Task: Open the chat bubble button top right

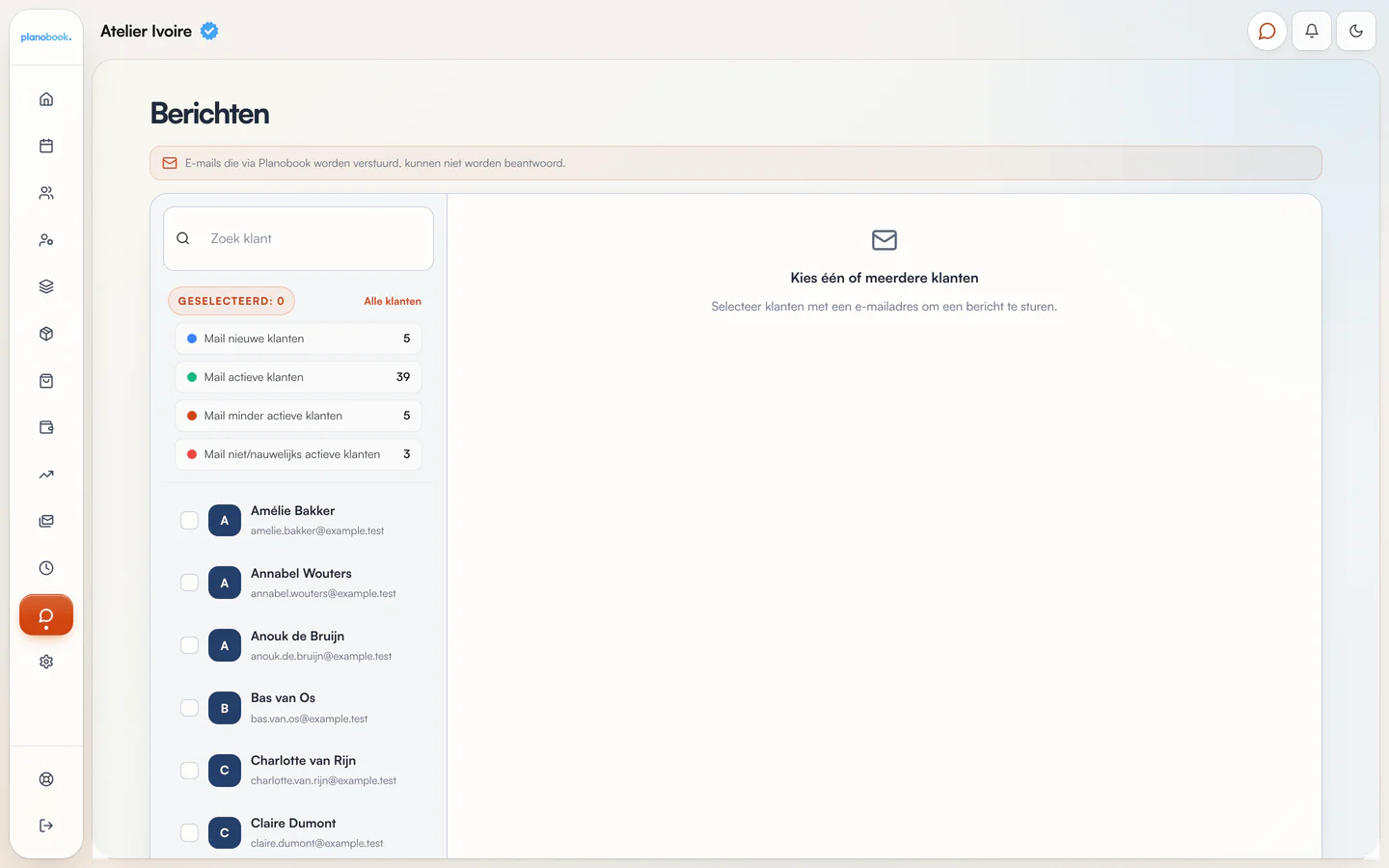Action: [x=1267, y=31]
